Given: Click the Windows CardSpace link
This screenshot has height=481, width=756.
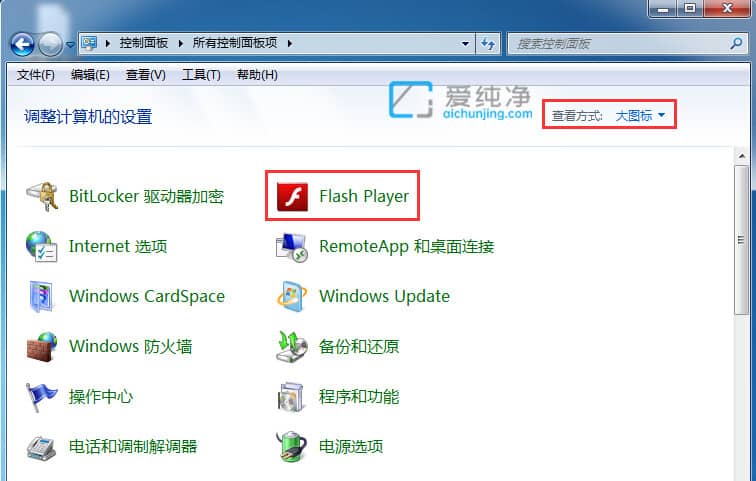Looking at the screenshot, I should pyautogui.click(x=147, y=296).
